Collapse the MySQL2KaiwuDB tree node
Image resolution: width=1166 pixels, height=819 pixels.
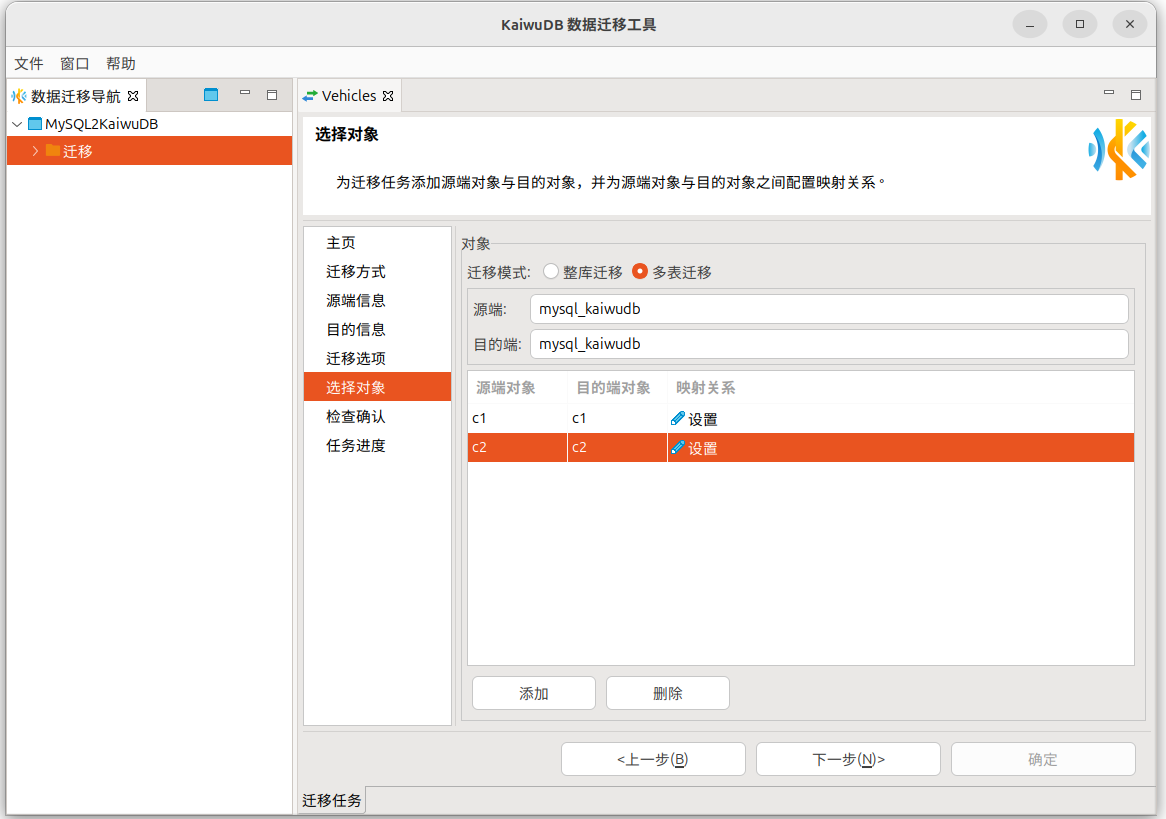click(x=17, y=125)
